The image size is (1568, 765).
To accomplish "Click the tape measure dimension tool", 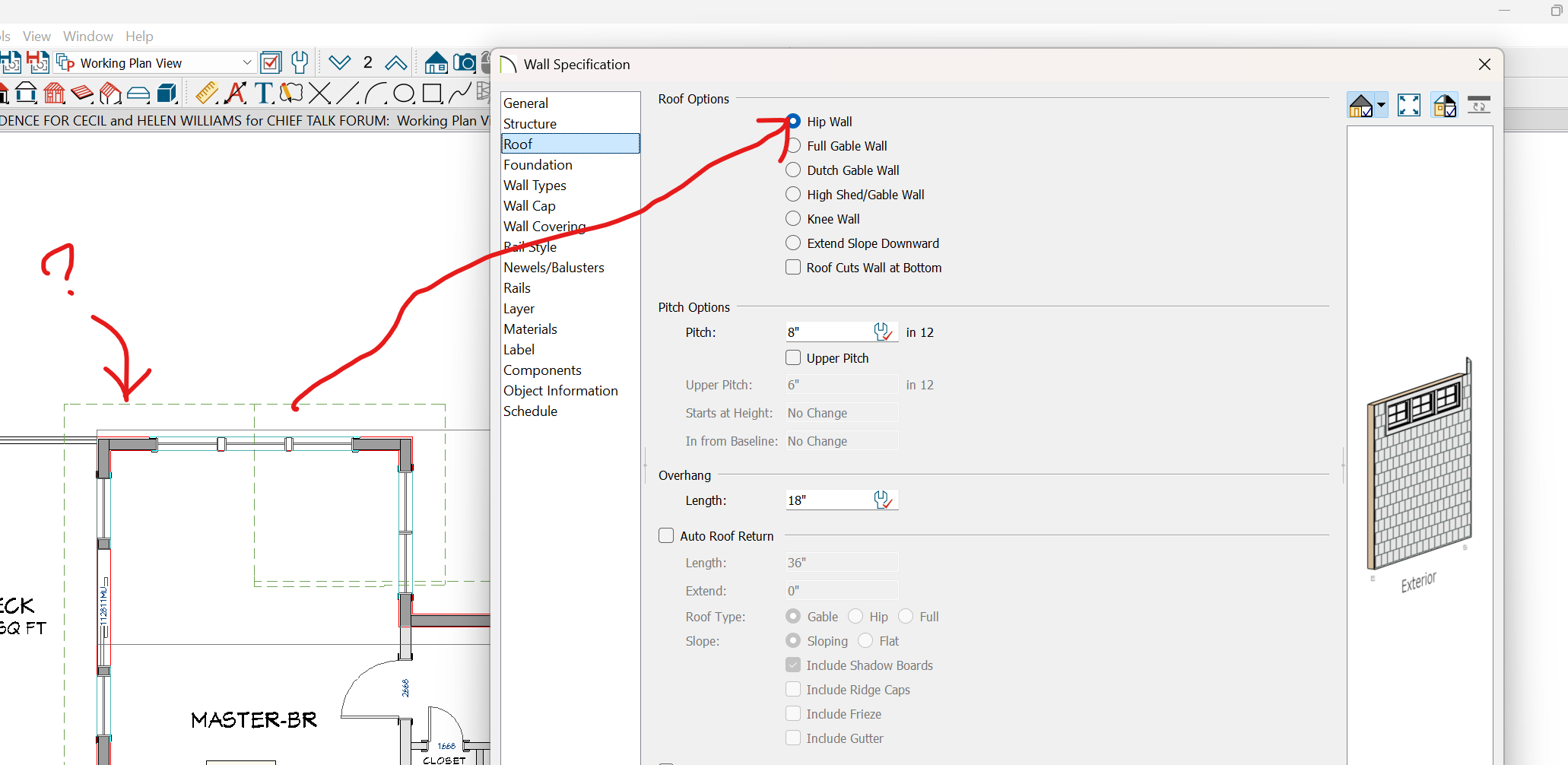I will (x=206, y=93).
